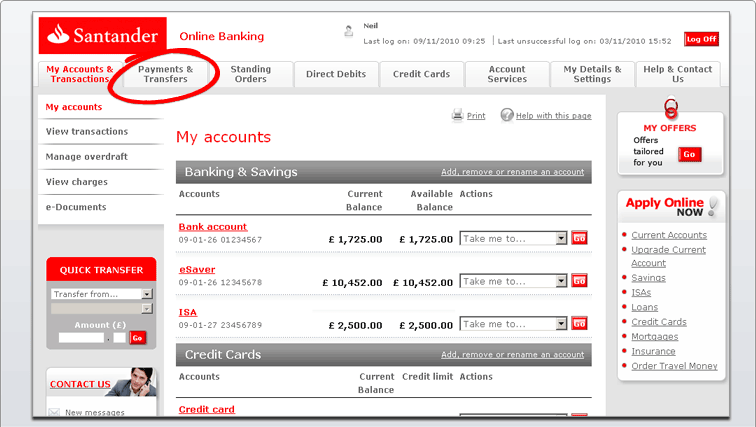Open the Savings link
756x427 pixels.
pos(648,278)
